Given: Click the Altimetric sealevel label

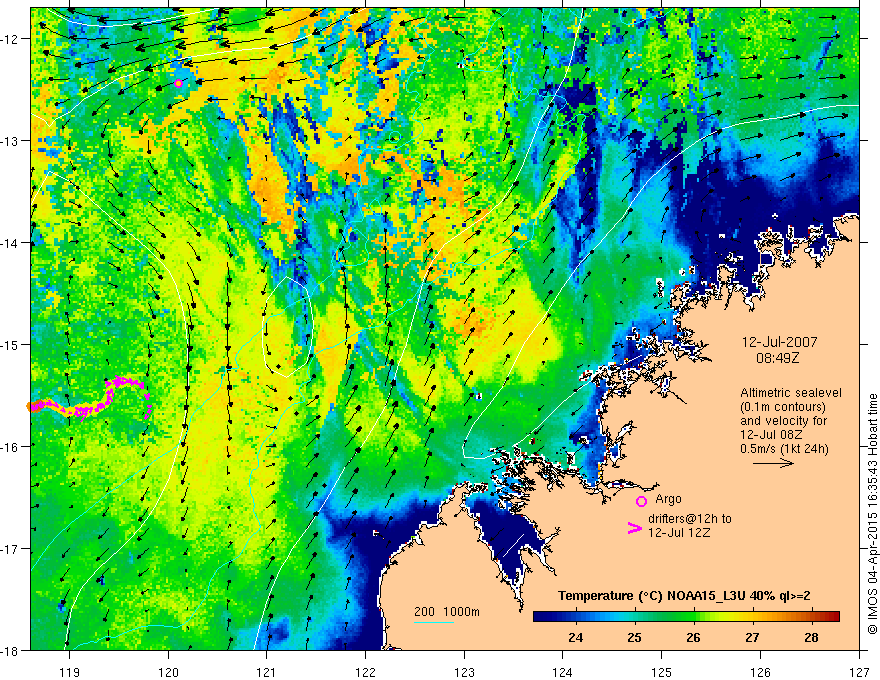Looking at the screenshot, I should (x=791, y=393).
